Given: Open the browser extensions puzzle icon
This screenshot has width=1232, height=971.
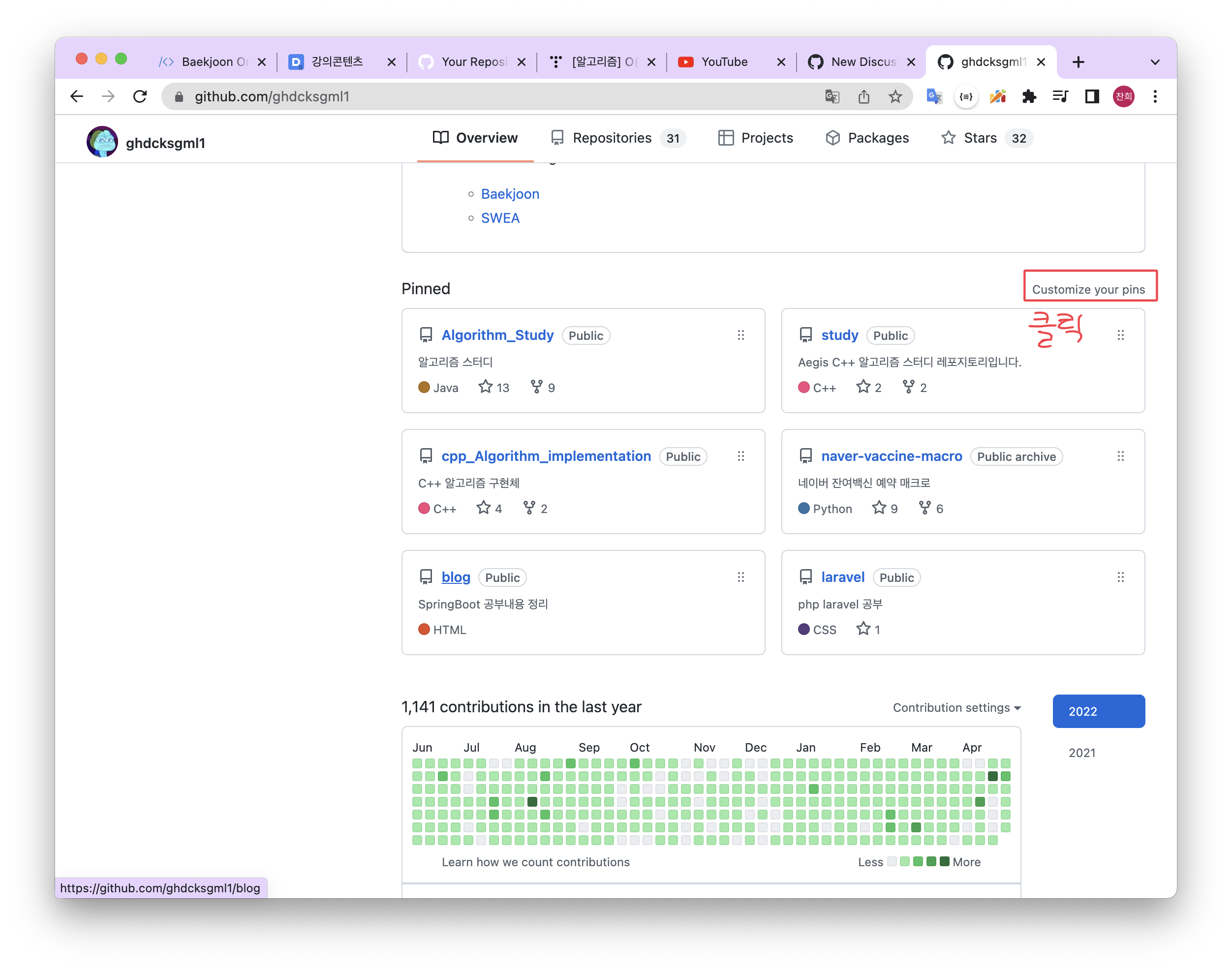Looking at the screenshot, I should pos(1029,96).
